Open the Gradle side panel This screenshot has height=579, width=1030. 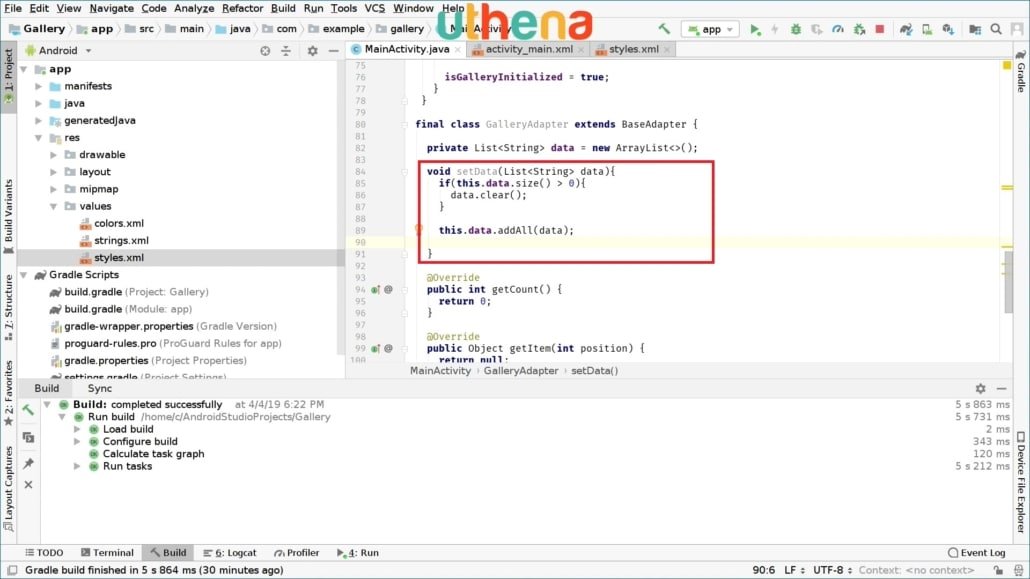pyautogui.click(x=1021, y=71)
